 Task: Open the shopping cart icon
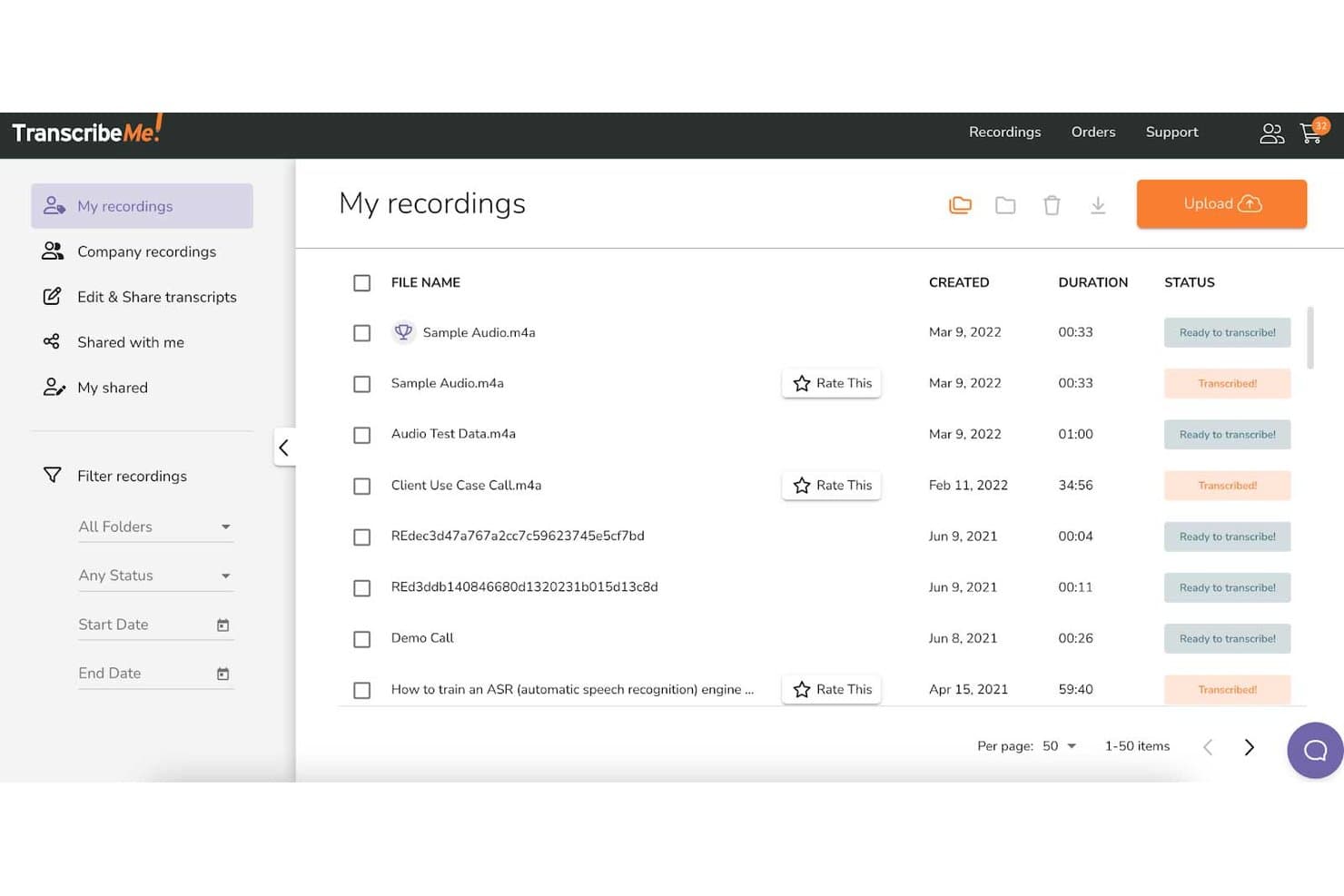click(1310, 133)
